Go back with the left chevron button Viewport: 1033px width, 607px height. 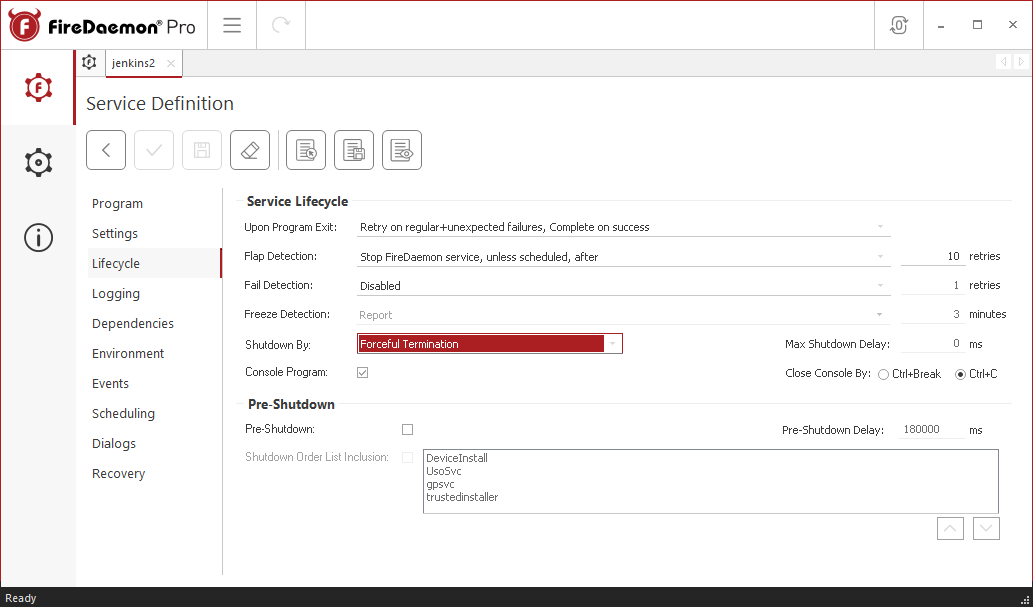[x=106, y=150]
